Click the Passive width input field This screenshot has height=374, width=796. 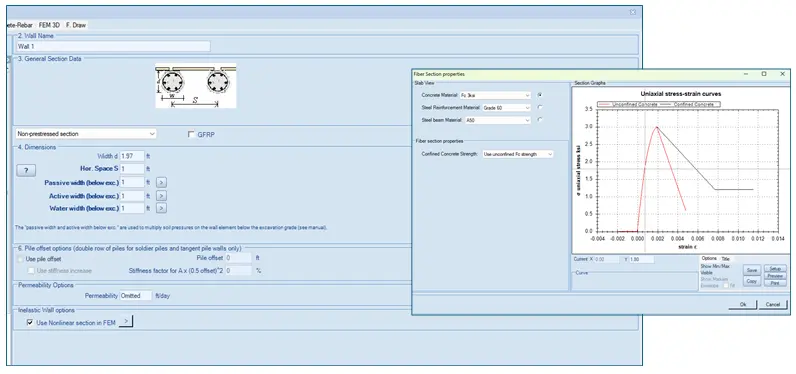click(x=132, y=182)
